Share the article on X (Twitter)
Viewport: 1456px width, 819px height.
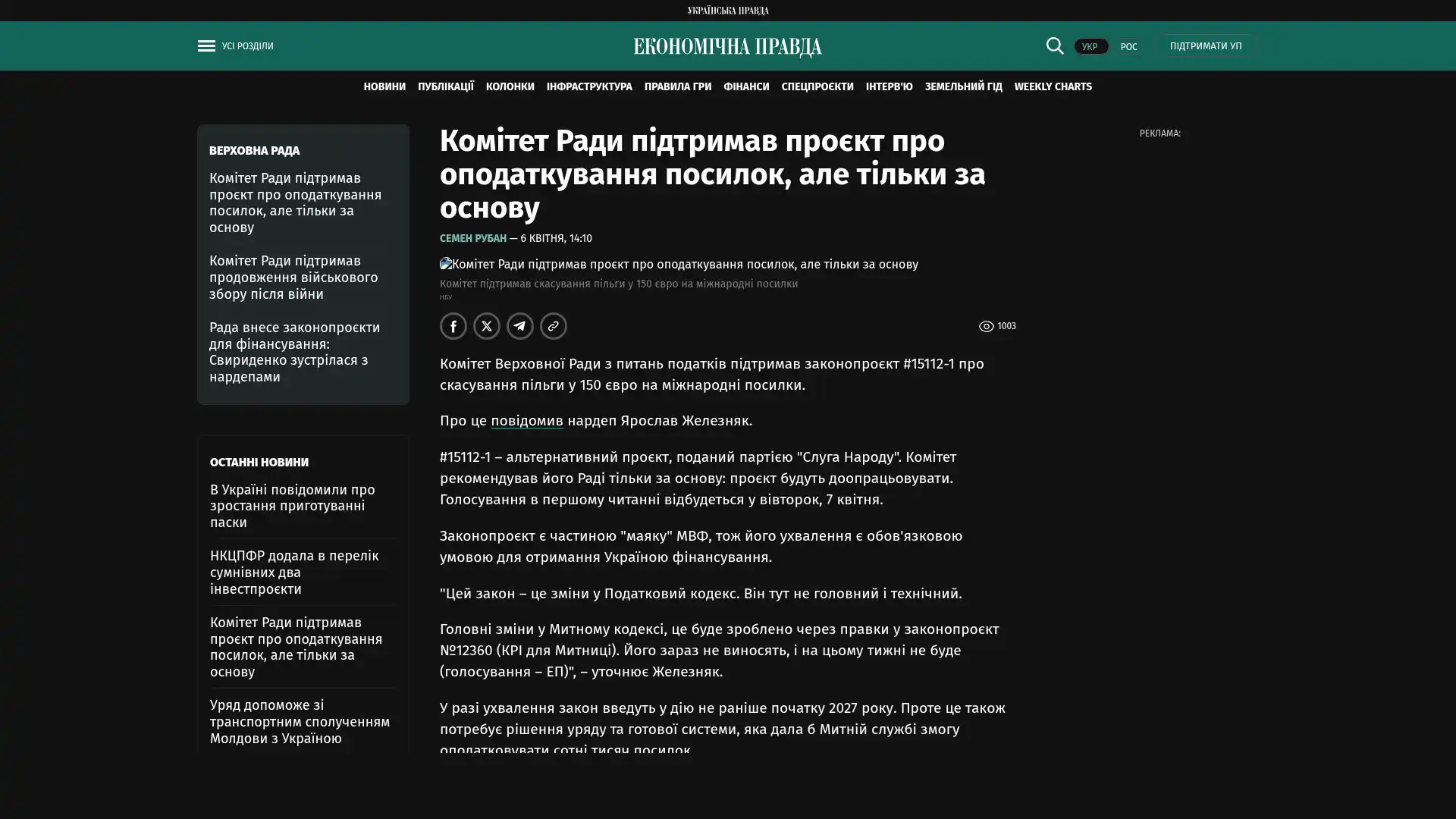486,326
